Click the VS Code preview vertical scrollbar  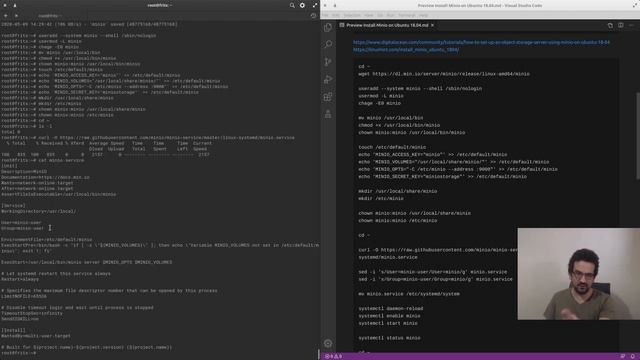638,136
